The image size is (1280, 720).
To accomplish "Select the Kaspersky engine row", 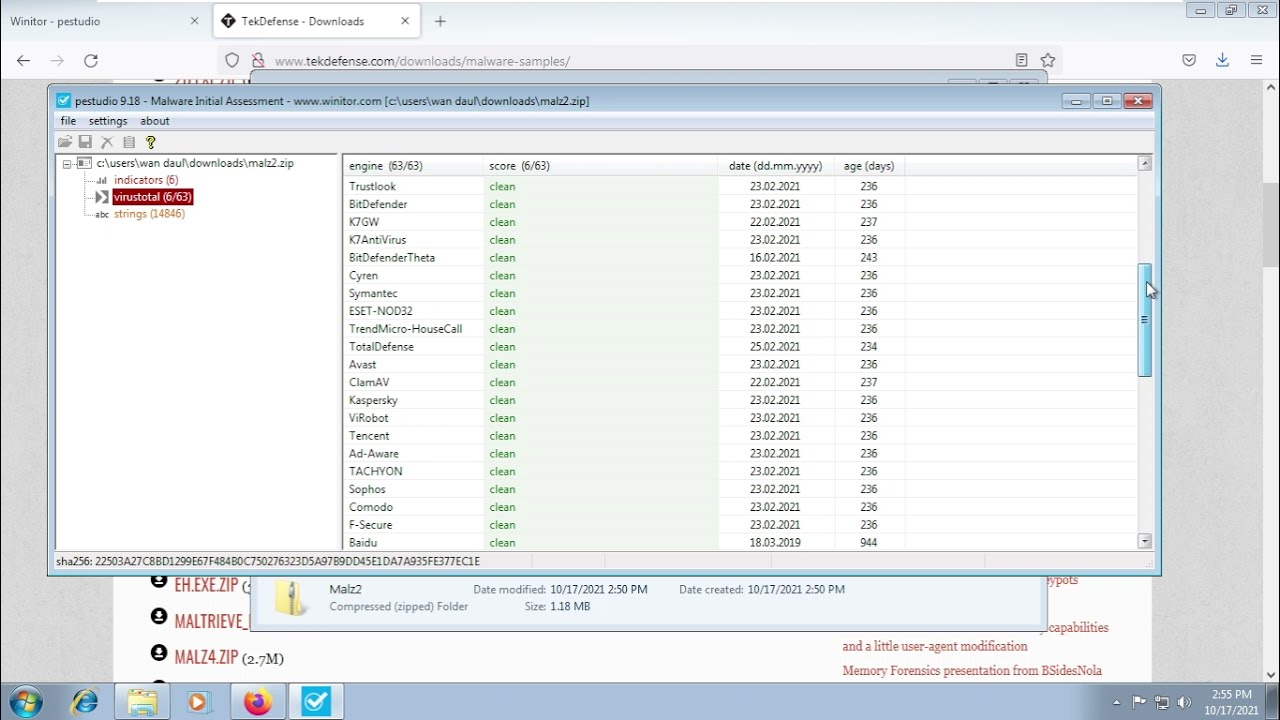I will coord(740,400).
